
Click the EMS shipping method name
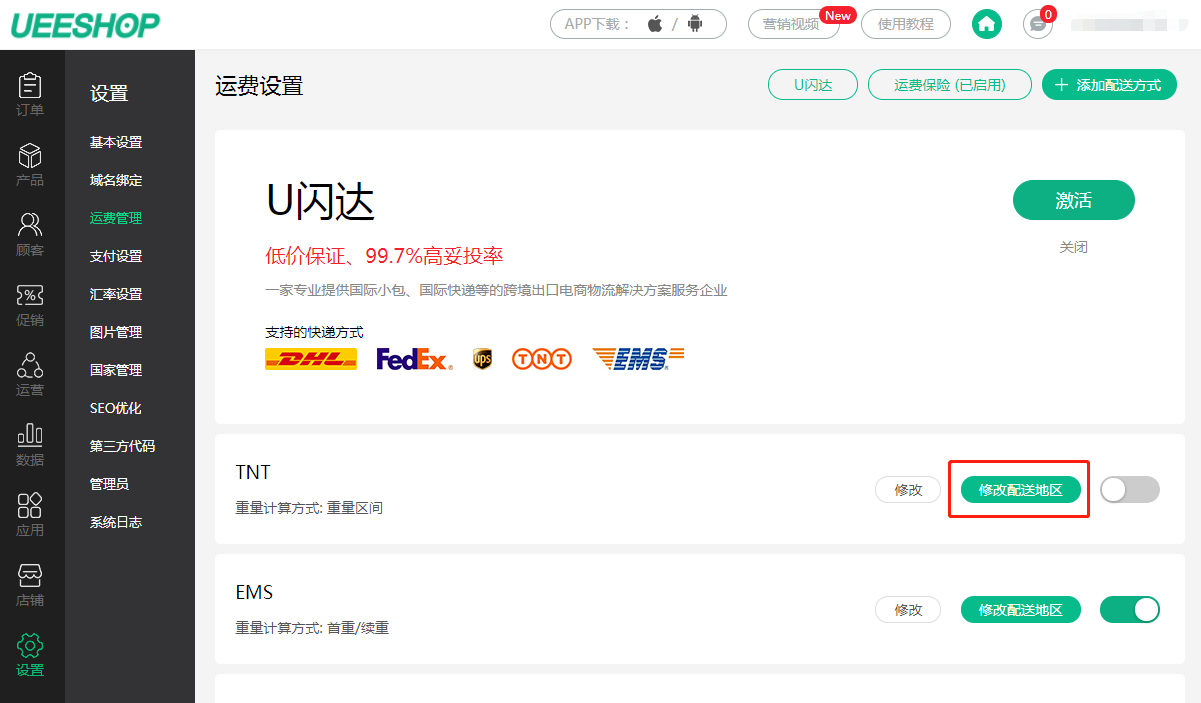pyautogui.click(x=254, y=592)
